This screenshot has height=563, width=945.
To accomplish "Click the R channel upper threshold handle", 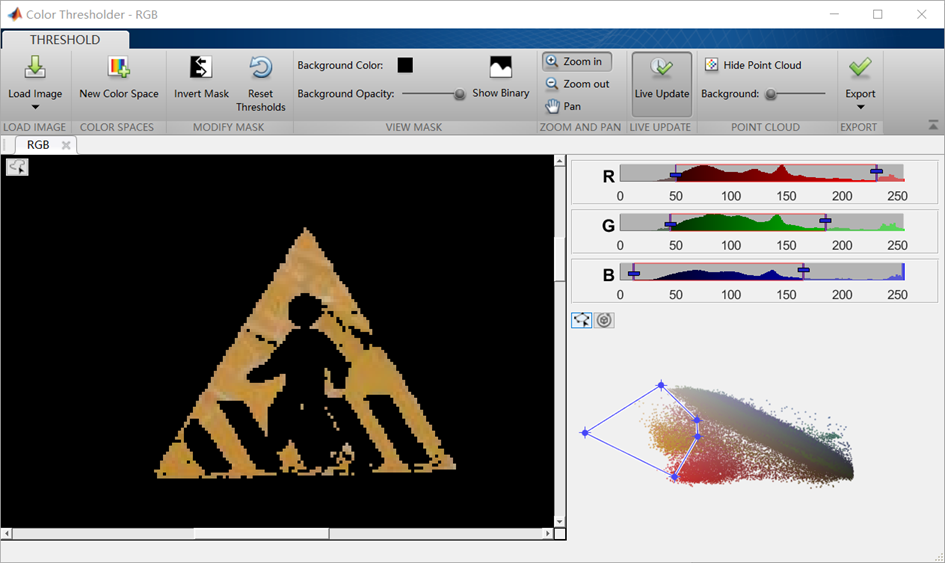I will [x=876, y=172].
